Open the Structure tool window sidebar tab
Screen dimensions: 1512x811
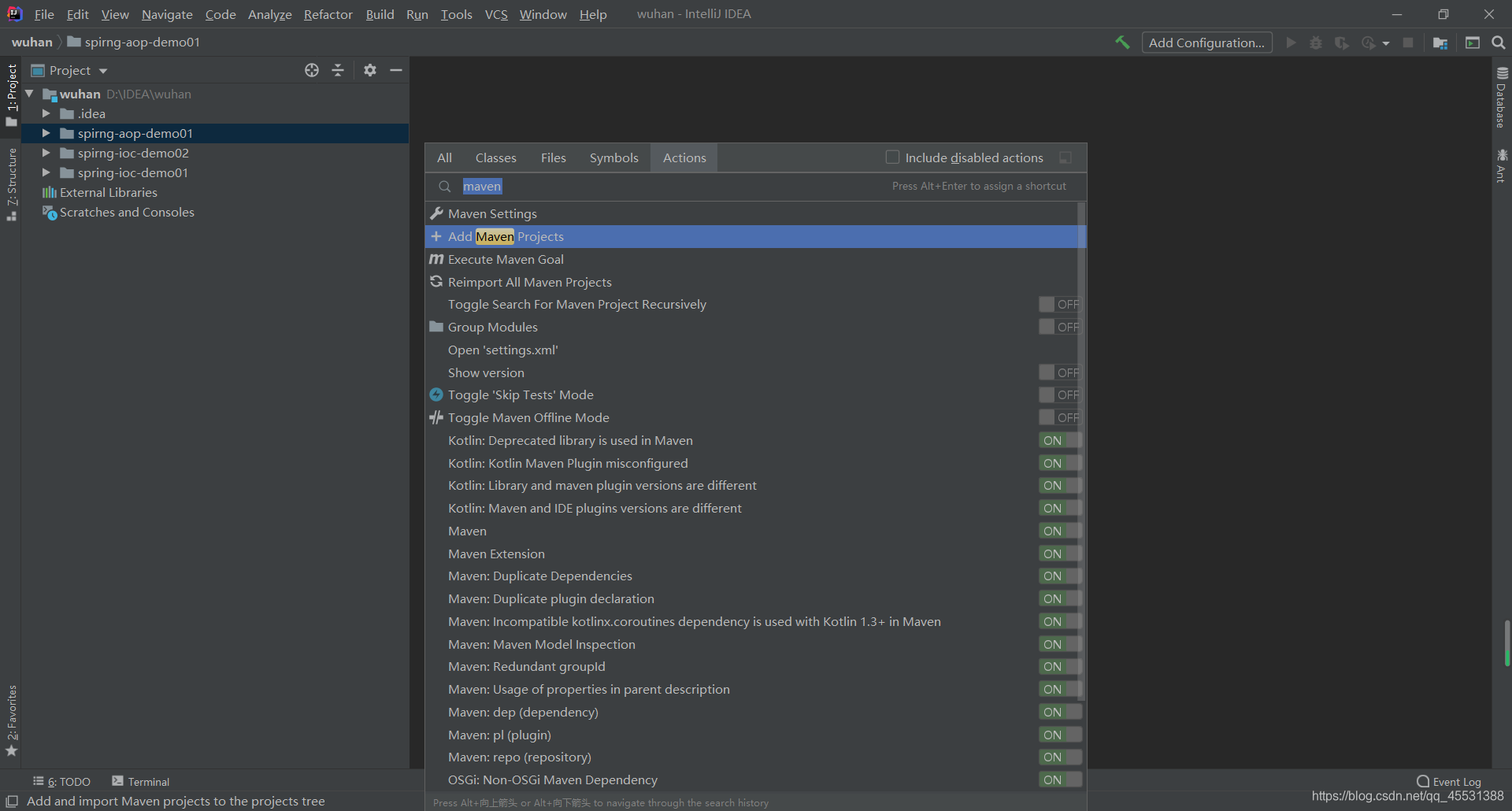tap(11, 184)
